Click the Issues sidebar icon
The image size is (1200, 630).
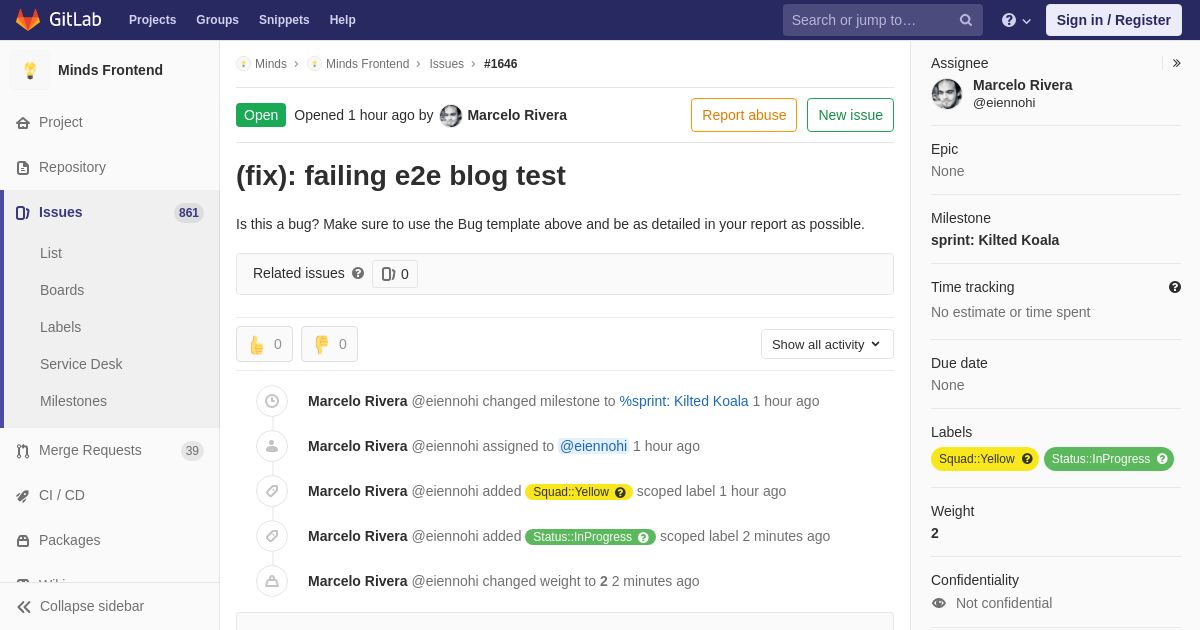23,213
